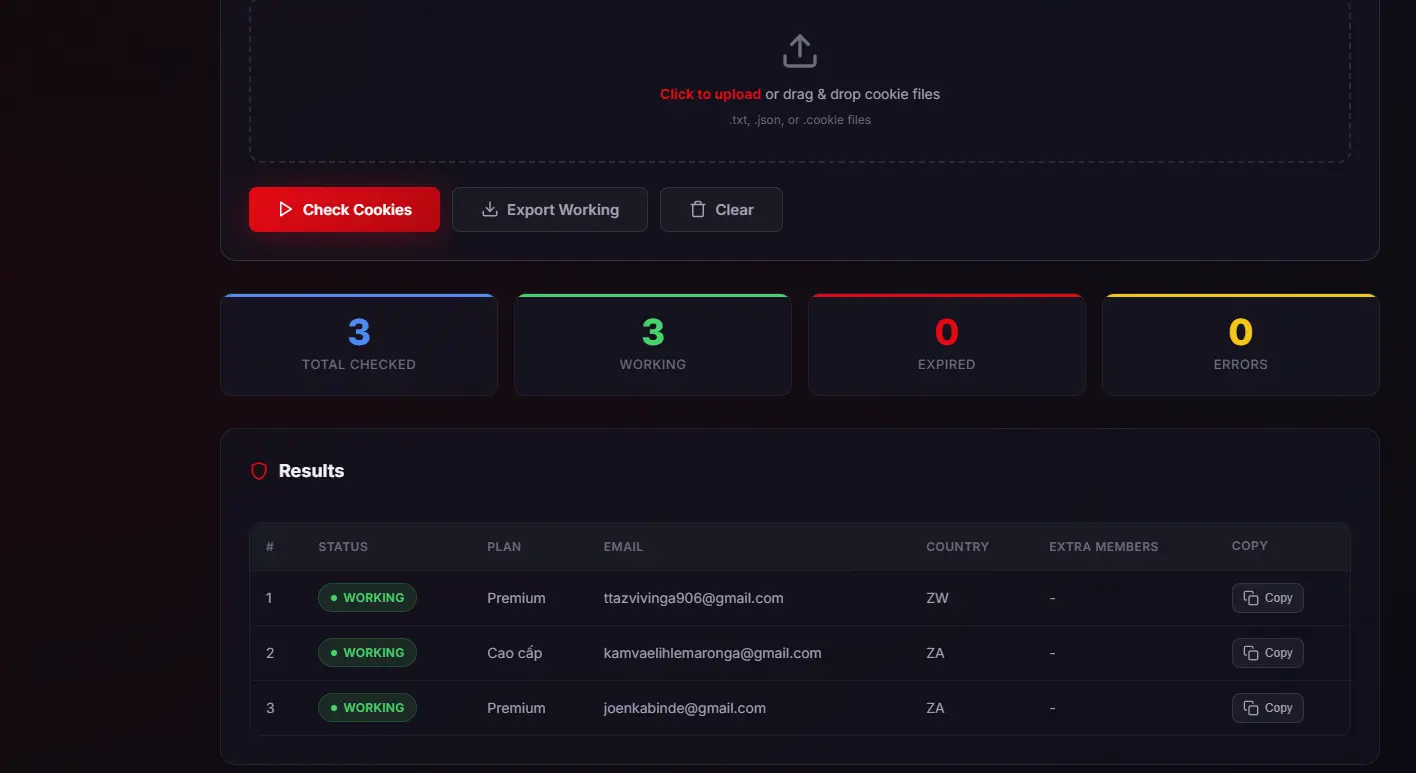
Task: Click the COUNTRY column header
Action: click(957, 547)
